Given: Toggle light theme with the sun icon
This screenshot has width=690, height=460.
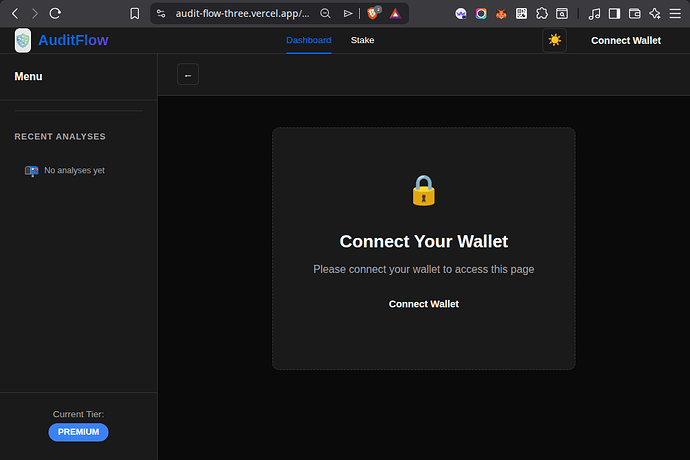Looking at the screenshot, I should pyautogui.click(x=554, y=41).
